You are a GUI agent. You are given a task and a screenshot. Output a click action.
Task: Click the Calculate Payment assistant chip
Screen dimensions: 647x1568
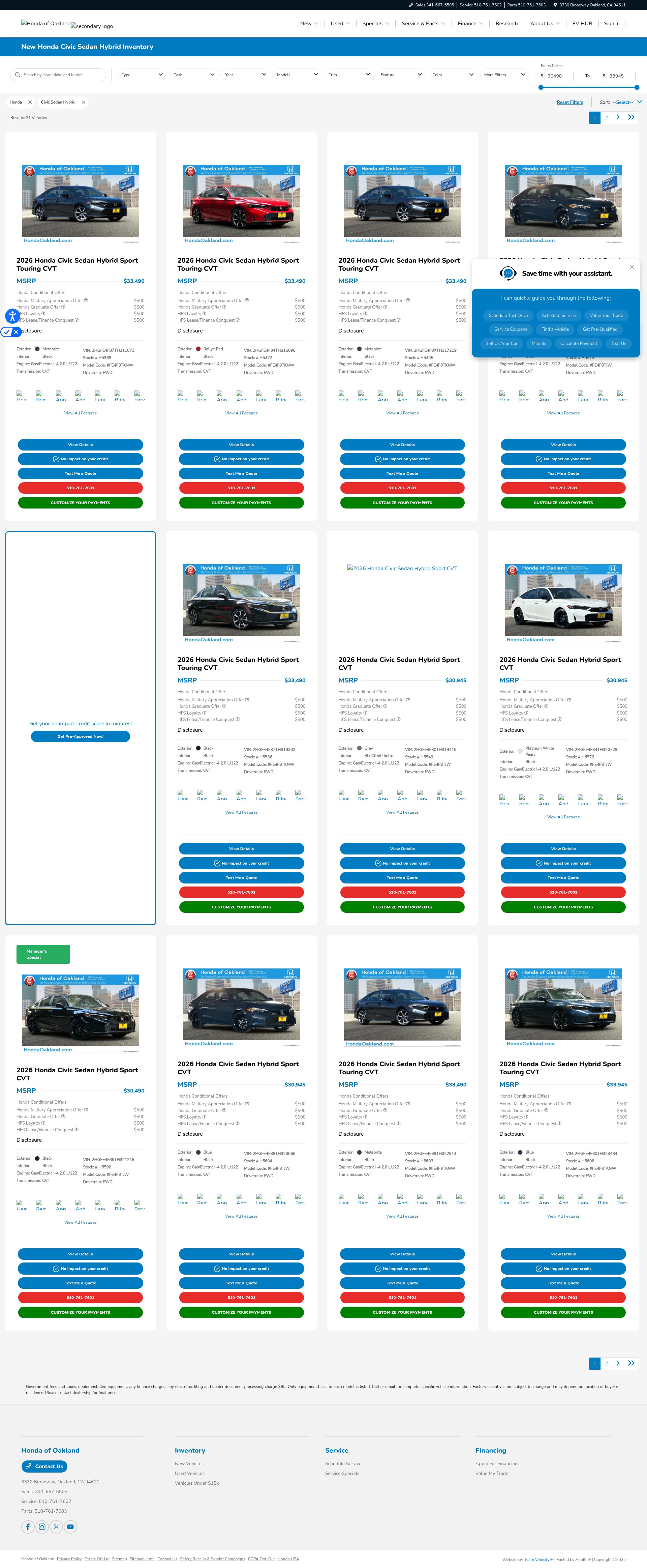tap(578, 343)
